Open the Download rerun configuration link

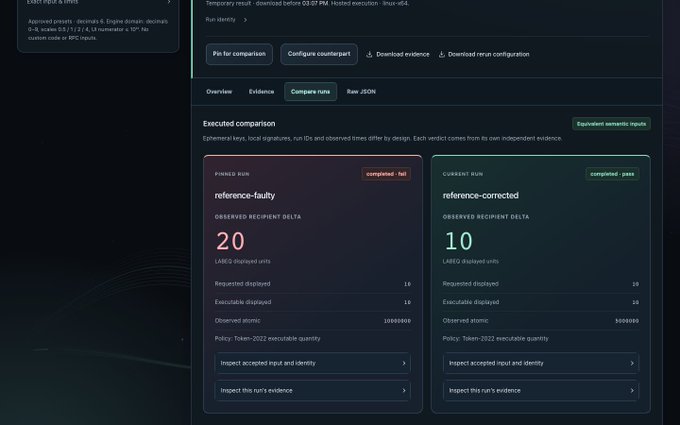[x=484, y=54]
